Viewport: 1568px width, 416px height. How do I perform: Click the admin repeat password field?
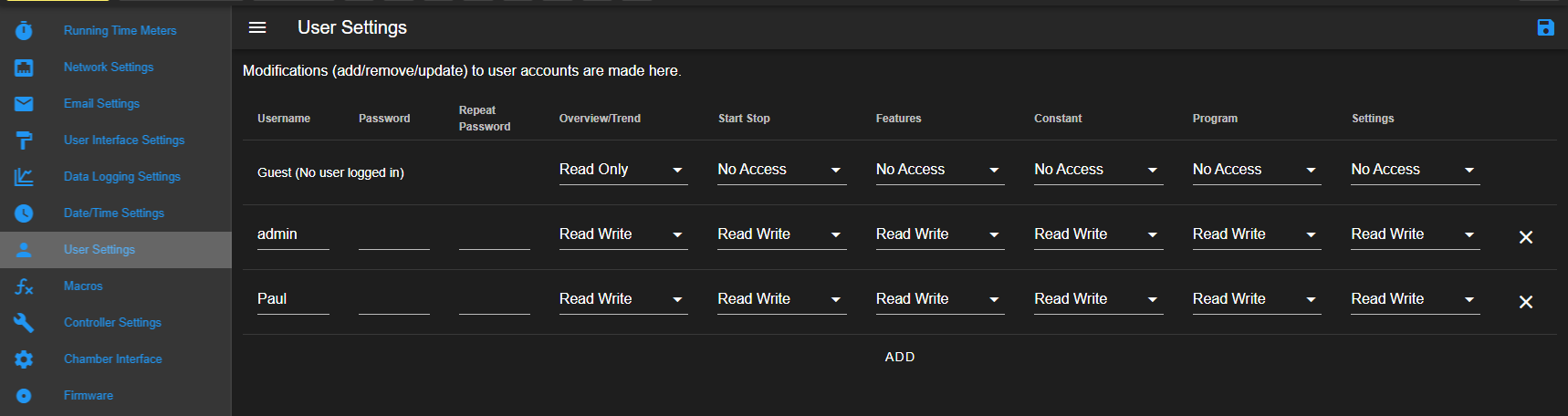495,234
